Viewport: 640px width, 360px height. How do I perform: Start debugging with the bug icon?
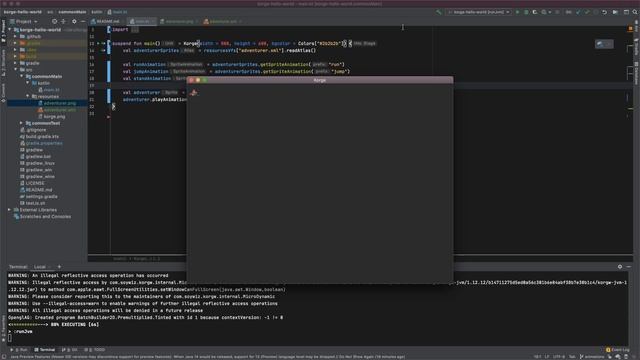click(x=526, y=12)
